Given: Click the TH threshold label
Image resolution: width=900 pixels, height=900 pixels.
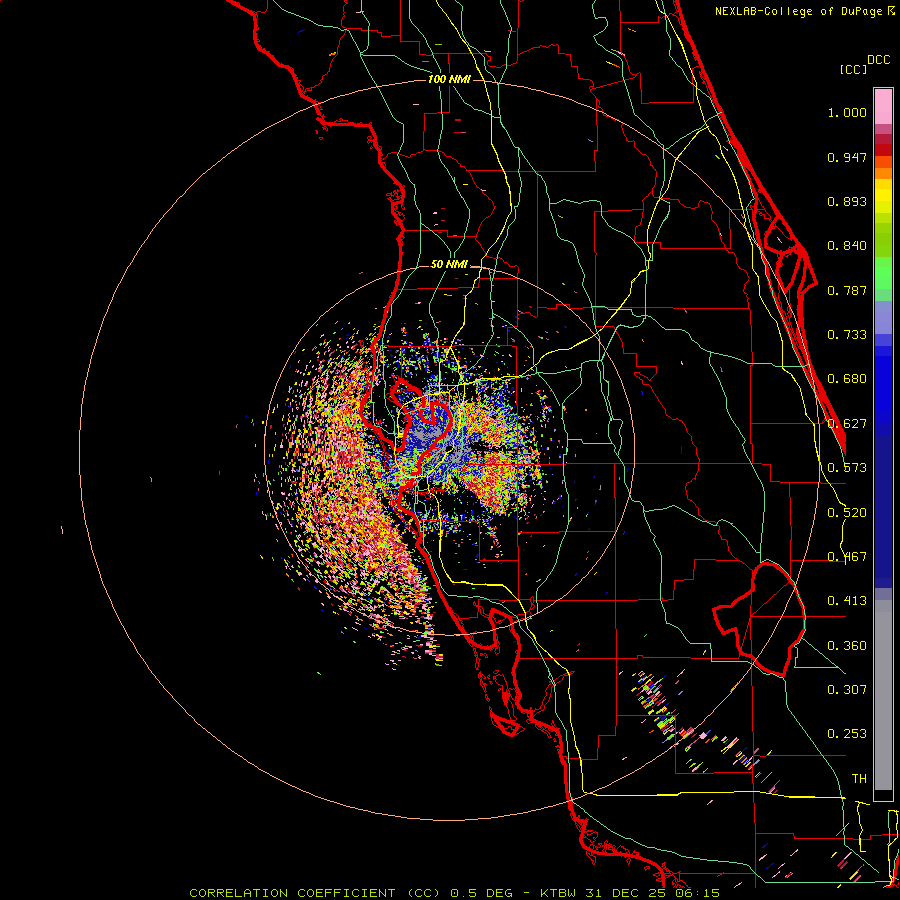Looking at the screenshot, I should pyautogui.click(x=859, y=779).
